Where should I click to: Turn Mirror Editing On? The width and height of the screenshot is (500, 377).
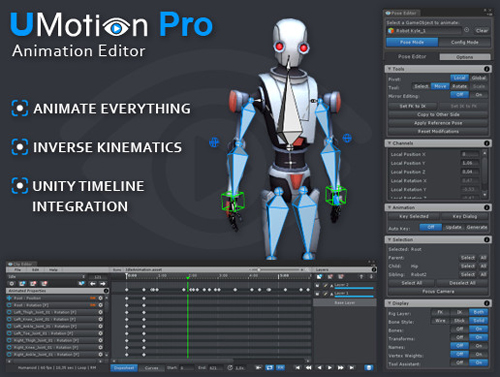tap(479, 95)
